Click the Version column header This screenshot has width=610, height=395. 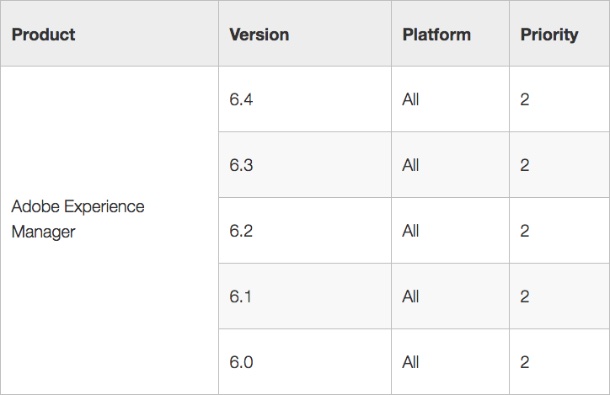(x=305, y=33)
